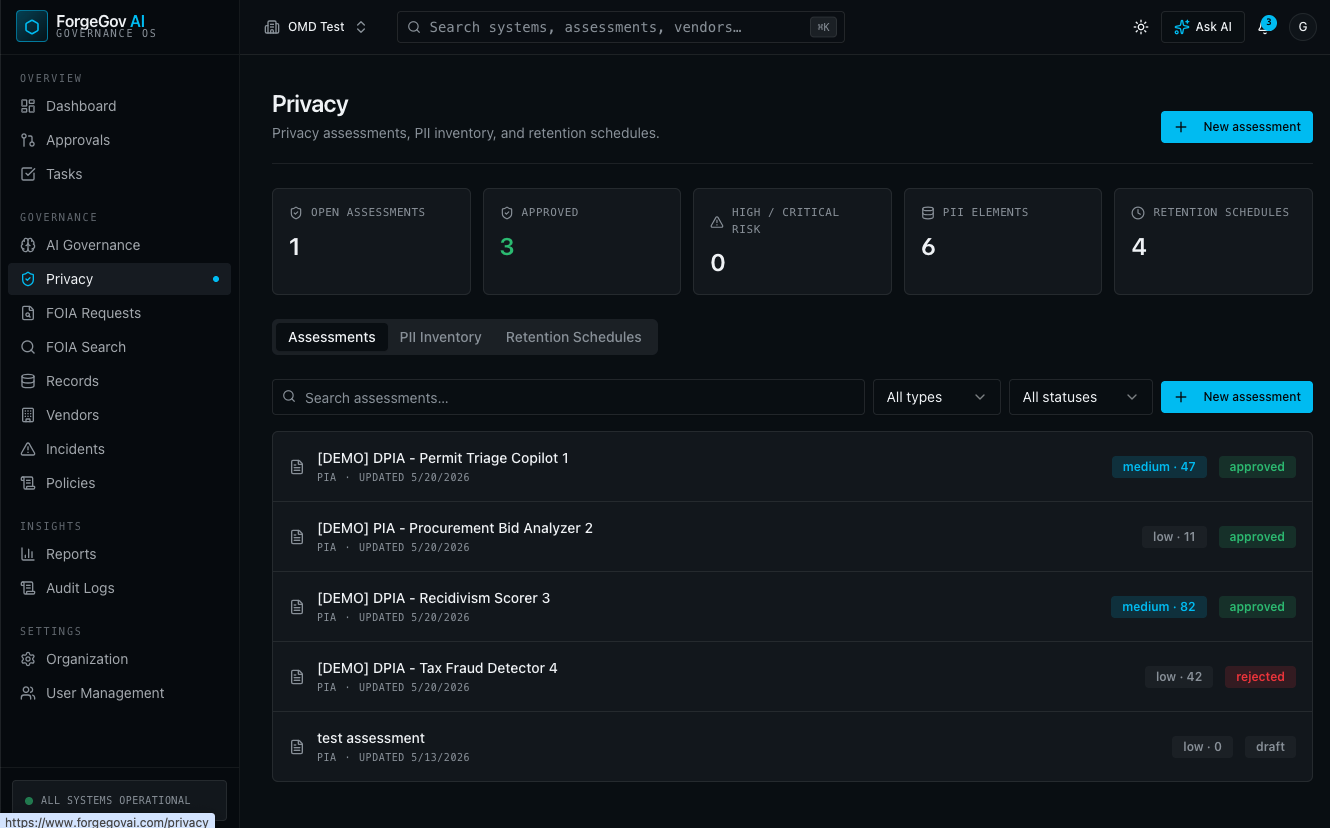
Task: Click the Open Assessments stat card
Action: click(371, 242)
